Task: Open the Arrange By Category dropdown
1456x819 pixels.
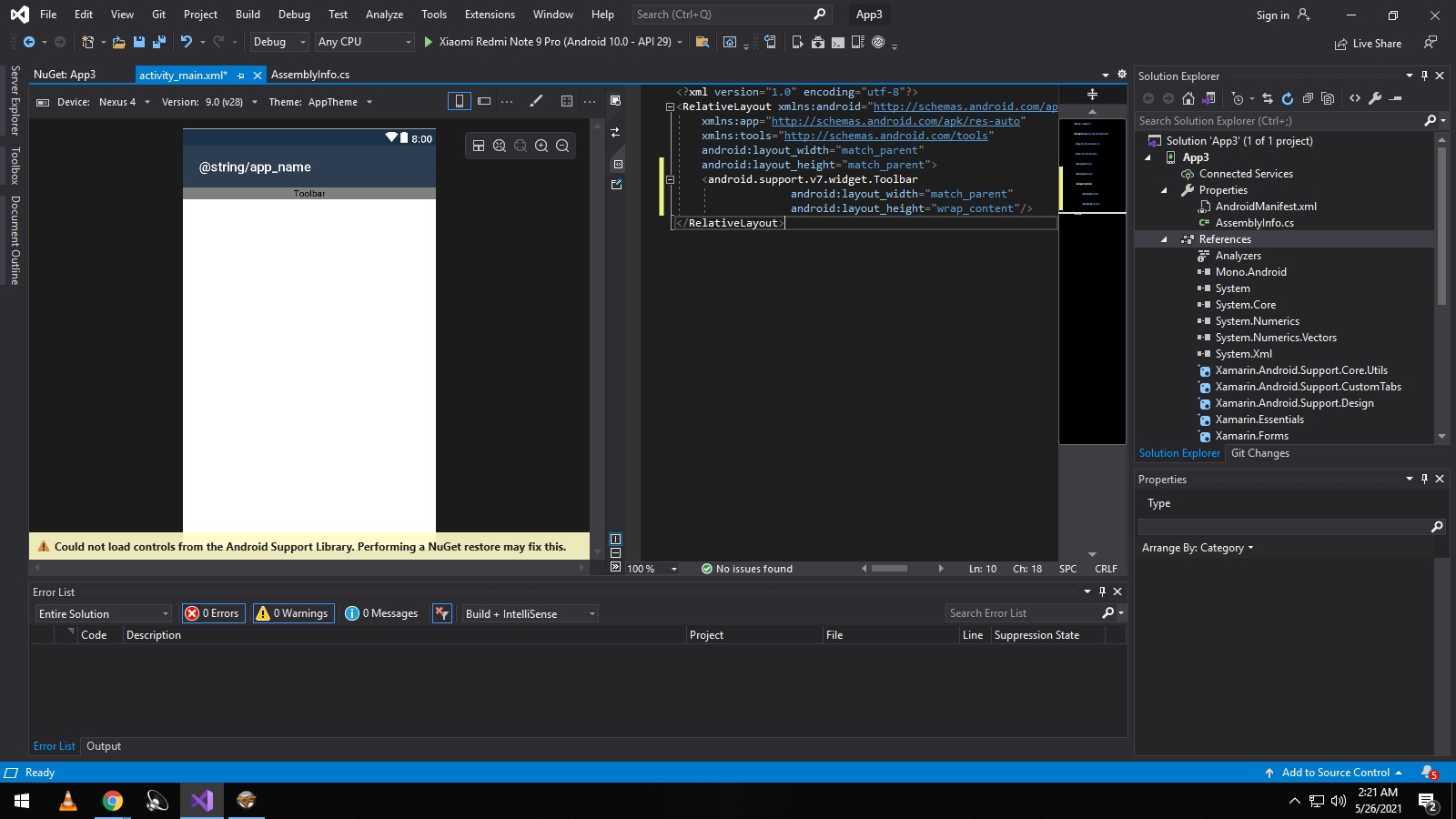Action: [x=1198, y=548]
